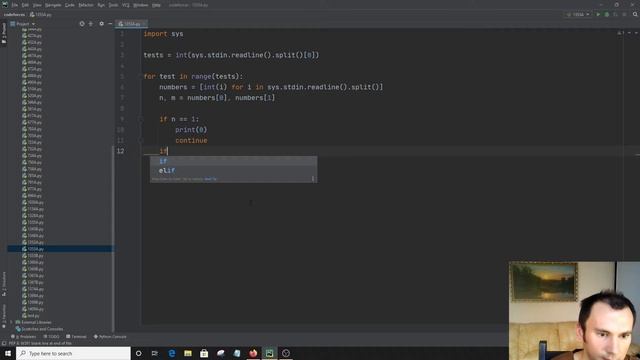Open the completion popup options dots

click(313, 179)
